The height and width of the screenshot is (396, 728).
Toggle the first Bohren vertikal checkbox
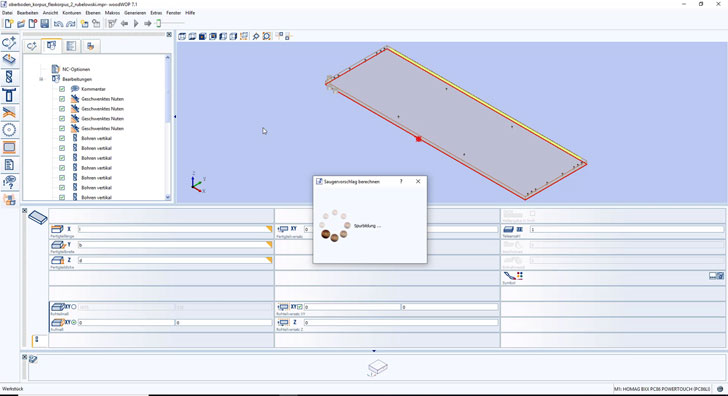62,138
